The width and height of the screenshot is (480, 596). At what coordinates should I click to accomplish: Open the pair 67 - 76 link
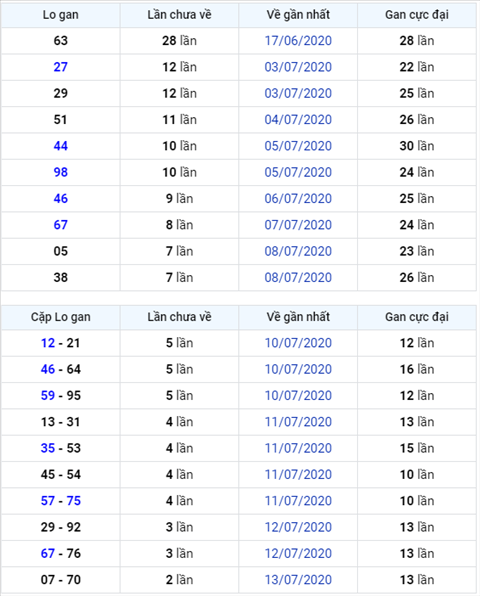pyautogui.click(x=60, y=553)
